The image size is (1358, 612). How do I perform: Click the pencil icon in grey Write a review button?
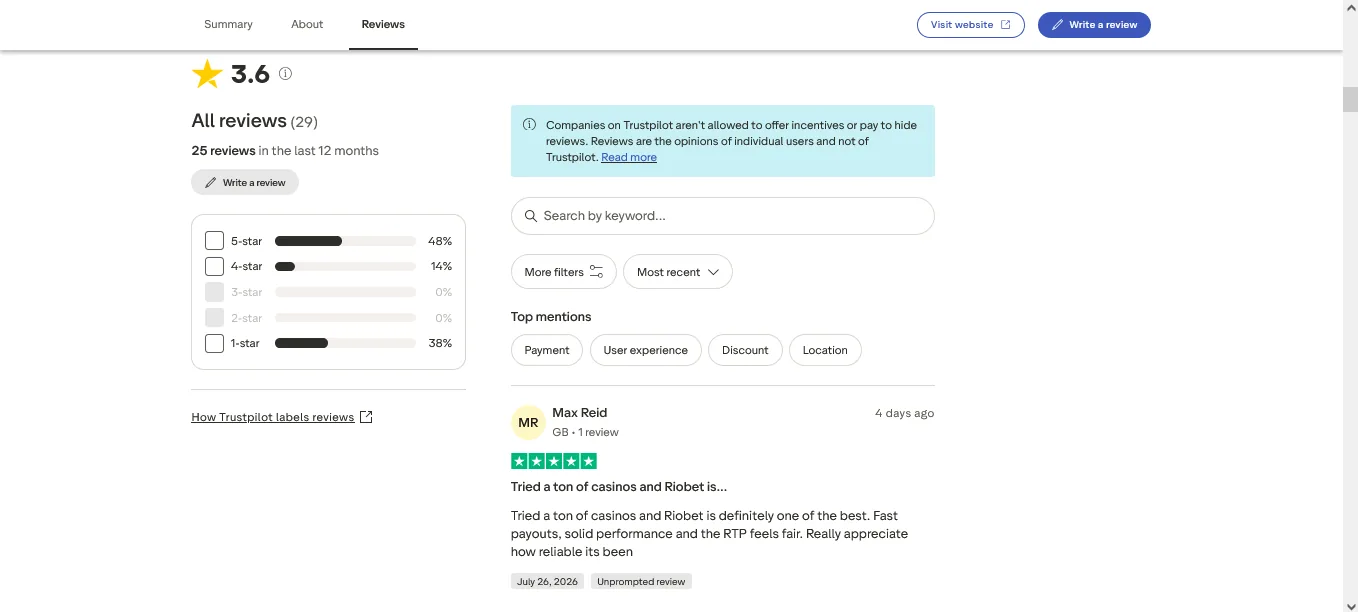[210, 183]
